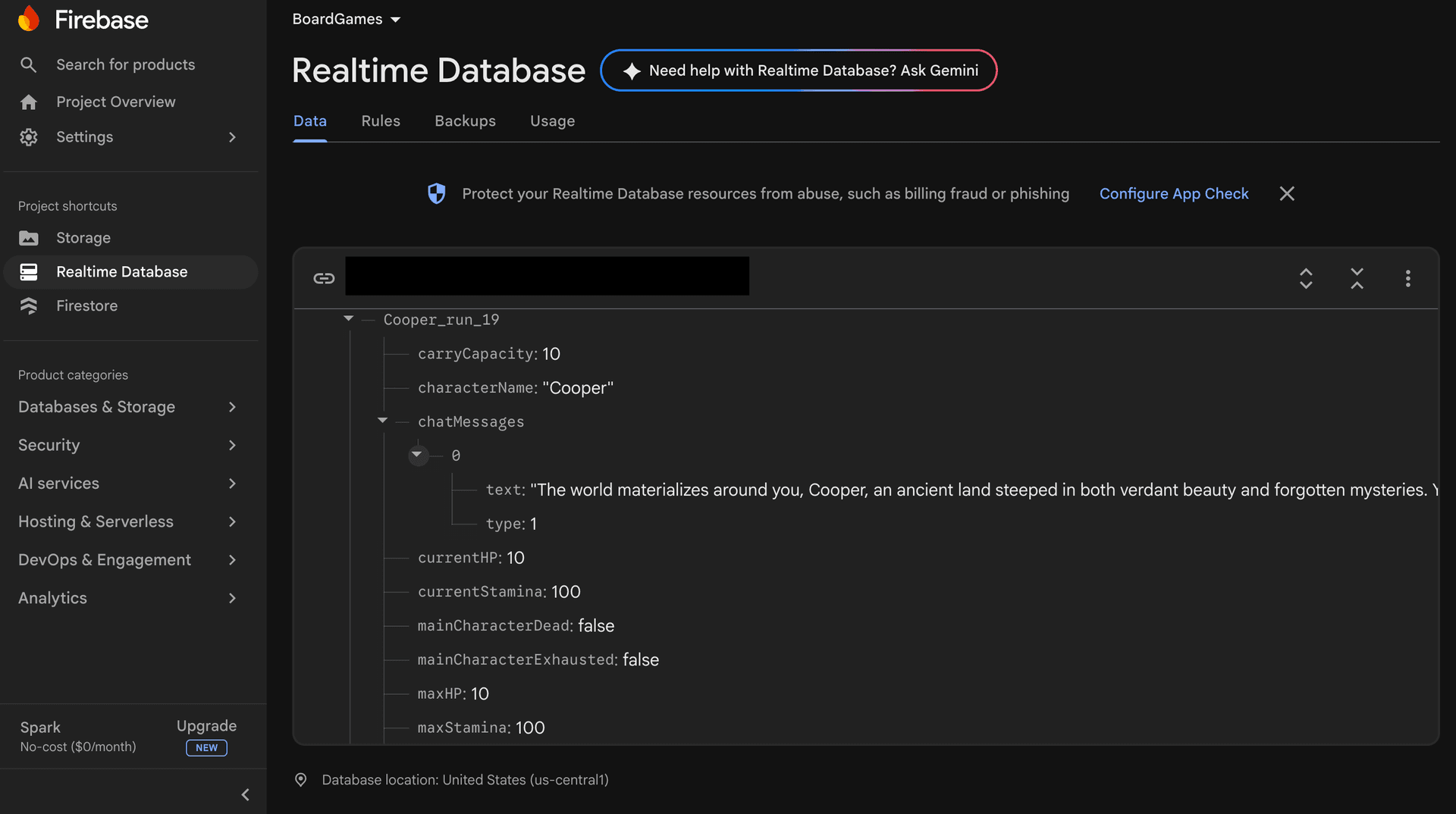The image size is (1456, 814).
Task: Select currentStamina: 100 row
Action: [x=499, y=592]
